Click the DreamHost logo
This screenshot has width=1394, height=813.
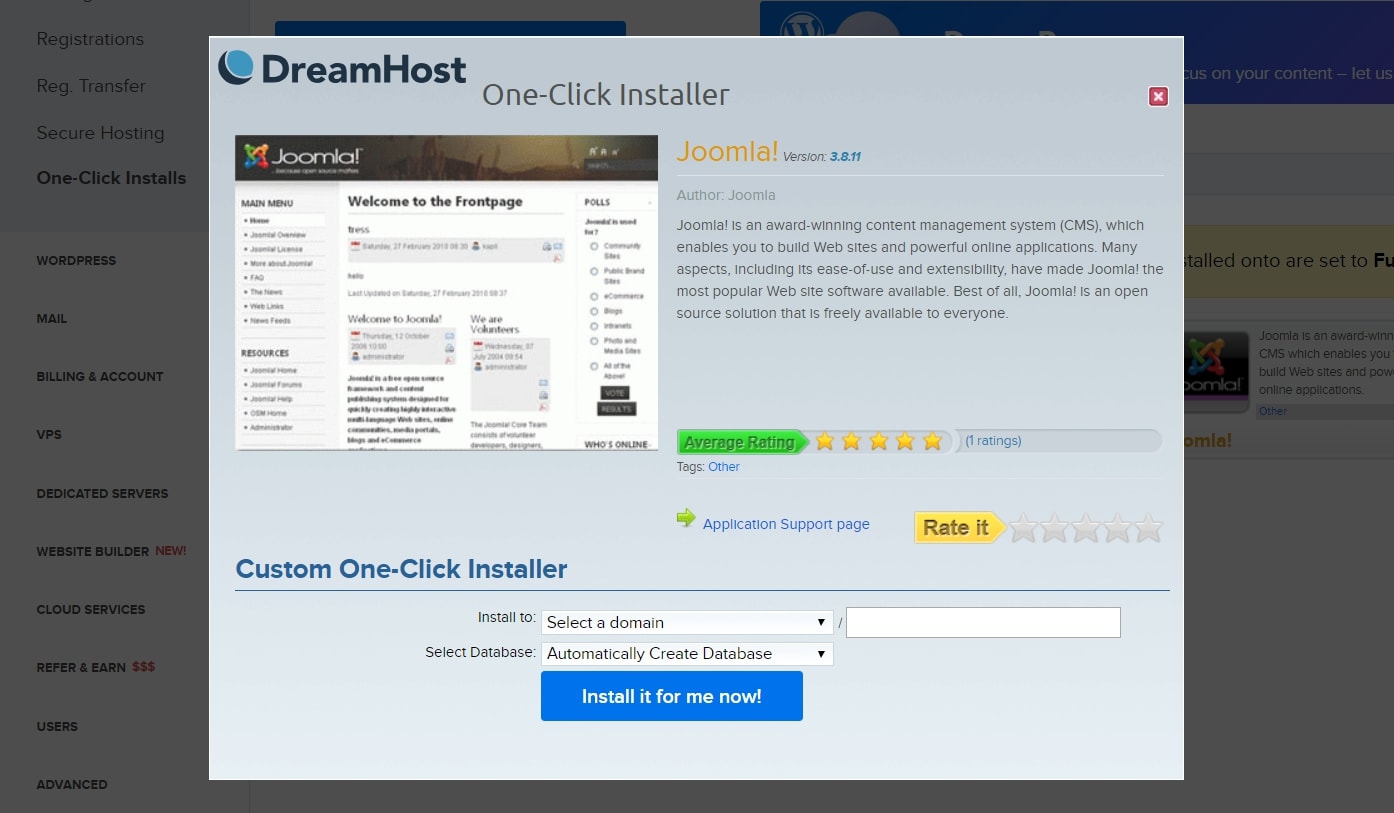point(342,68)
